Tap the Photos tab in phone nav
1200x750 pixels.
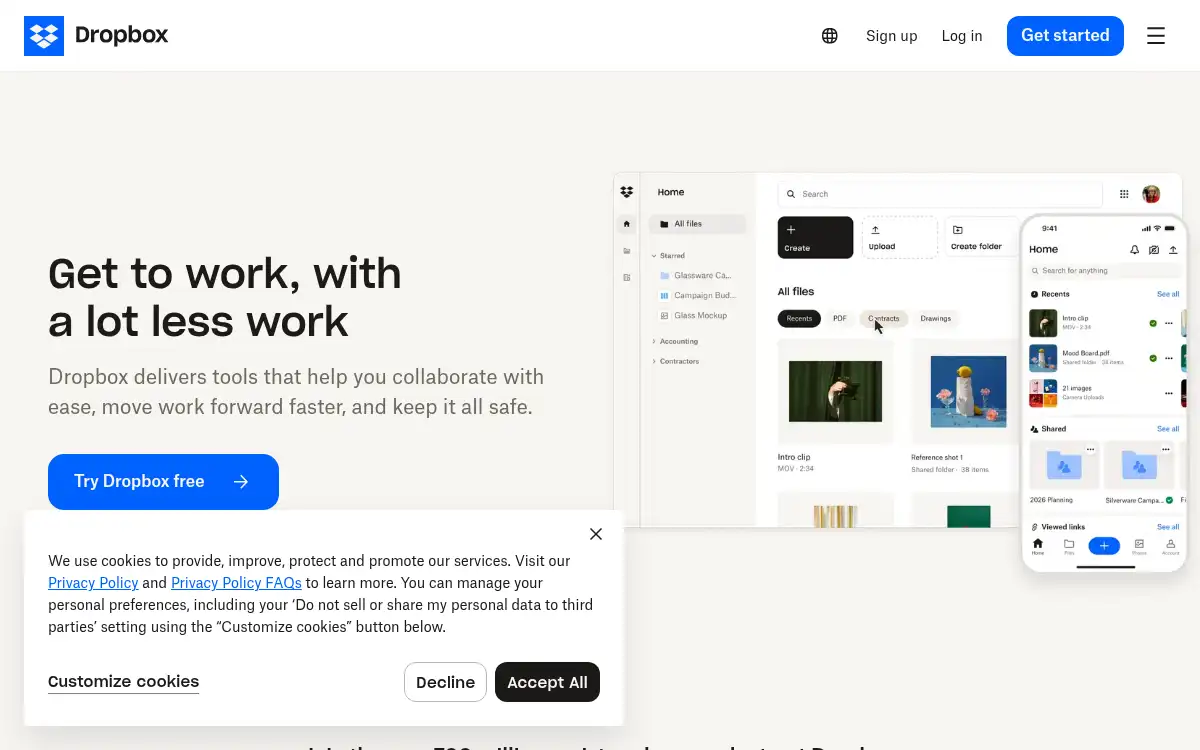click(x=1139, y=546)
